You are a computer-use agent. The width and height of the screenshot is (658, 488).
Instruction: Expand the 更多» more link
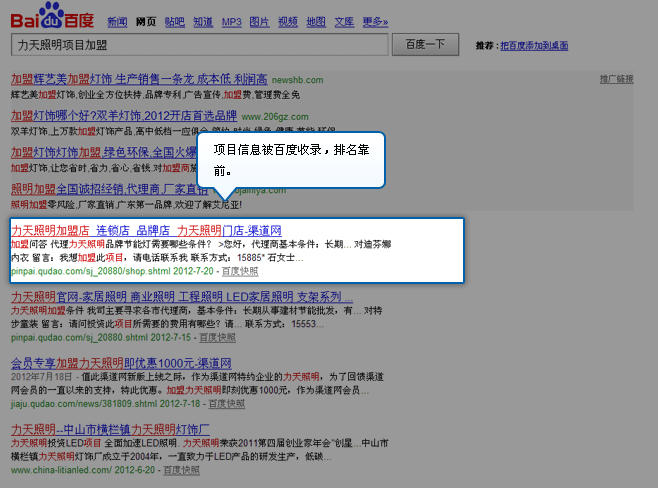click(x=375, y=22)
